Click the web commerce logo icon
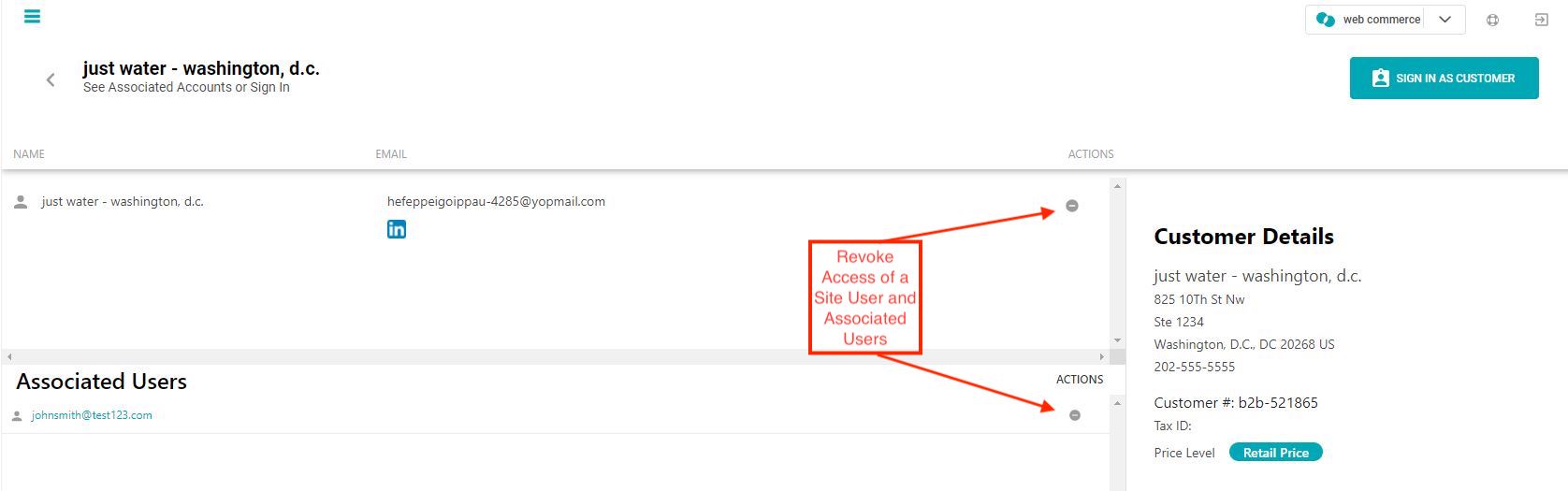The image size is (1568, 491). tap(1325, 20)
